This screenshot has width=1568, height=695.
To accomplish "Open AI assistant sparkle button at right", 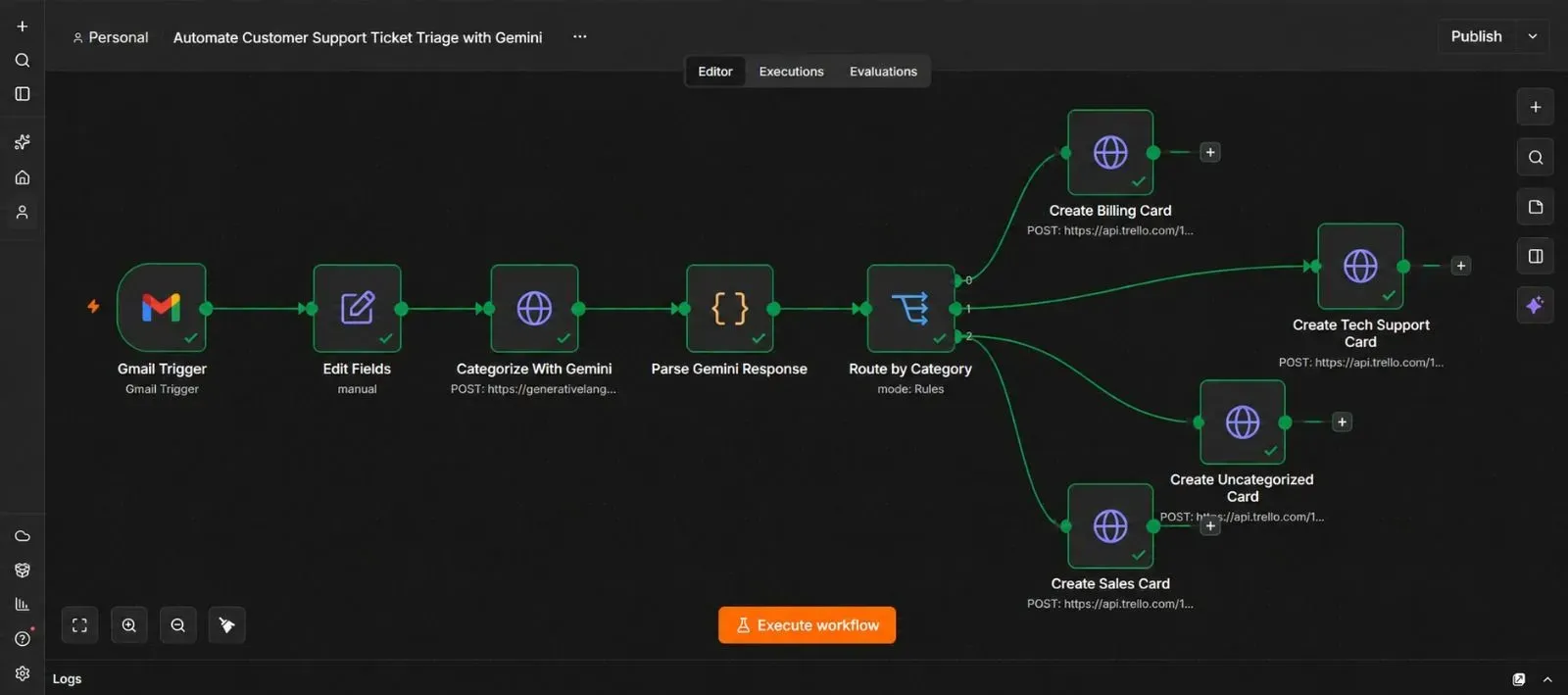I will [1536, 305].
